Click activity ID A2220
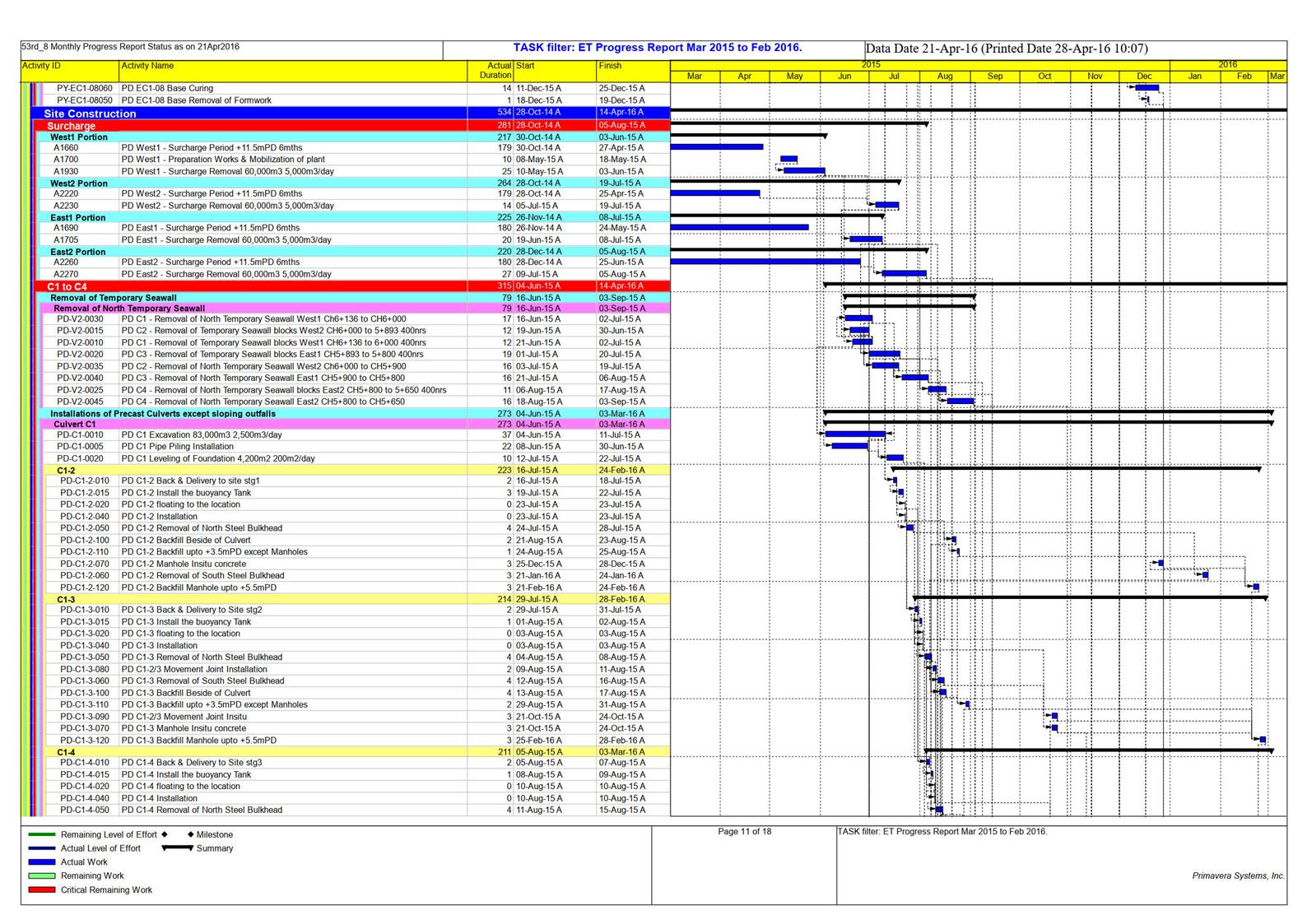This screenshot has width=1307, height=924. coord(66,194)
